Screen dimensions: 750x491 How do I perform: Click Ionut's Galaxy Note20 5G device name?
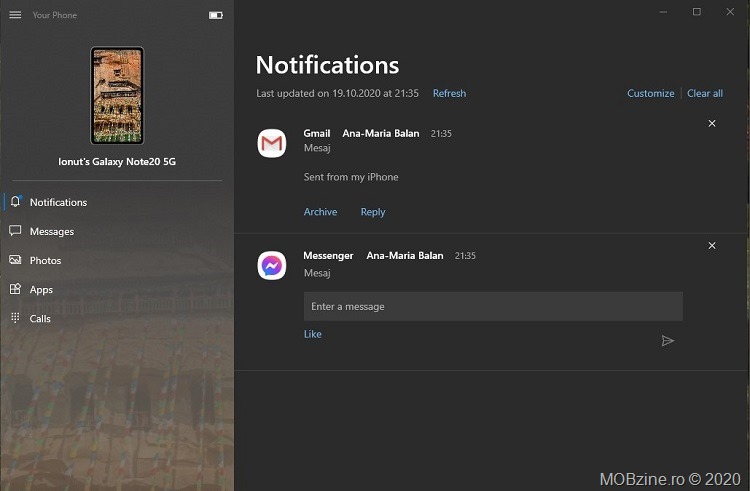tap(117, 162)
